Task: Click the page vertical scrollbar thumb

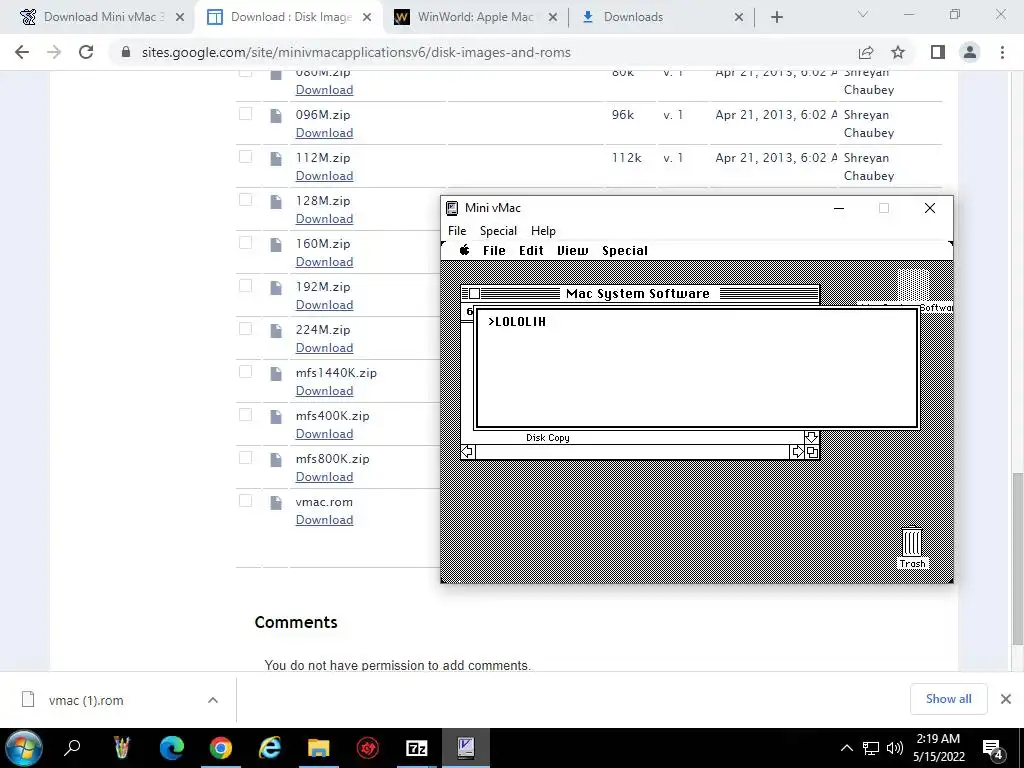Action: point(1017,558)
